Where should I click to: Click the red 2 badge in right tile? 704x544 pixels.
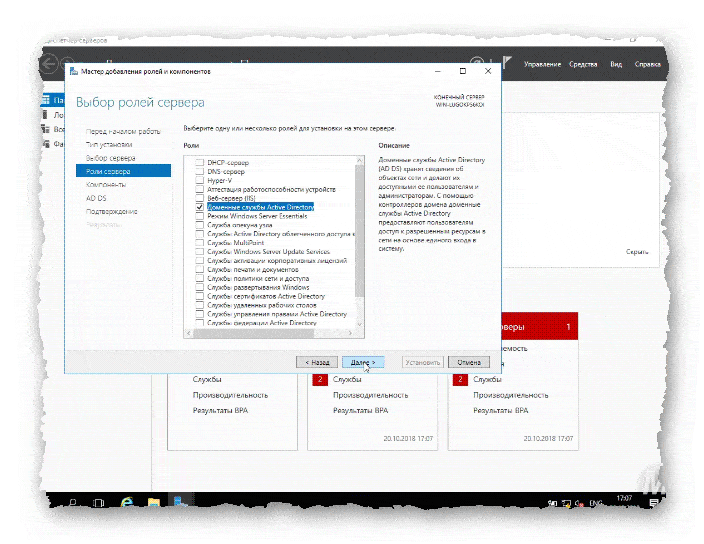click(460, 379)
